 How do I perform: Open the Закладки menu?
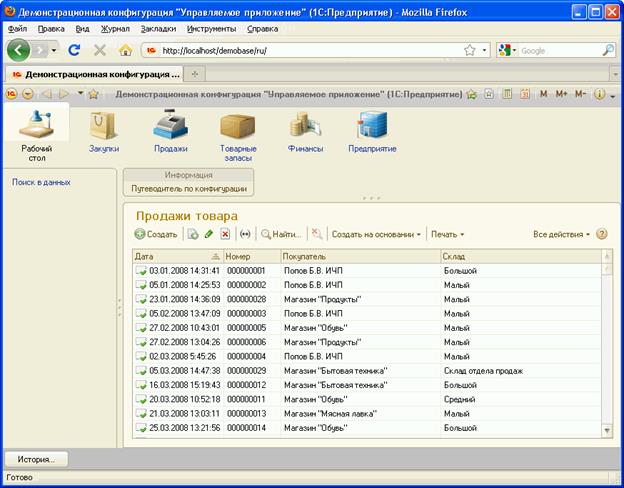coord(158,29)
